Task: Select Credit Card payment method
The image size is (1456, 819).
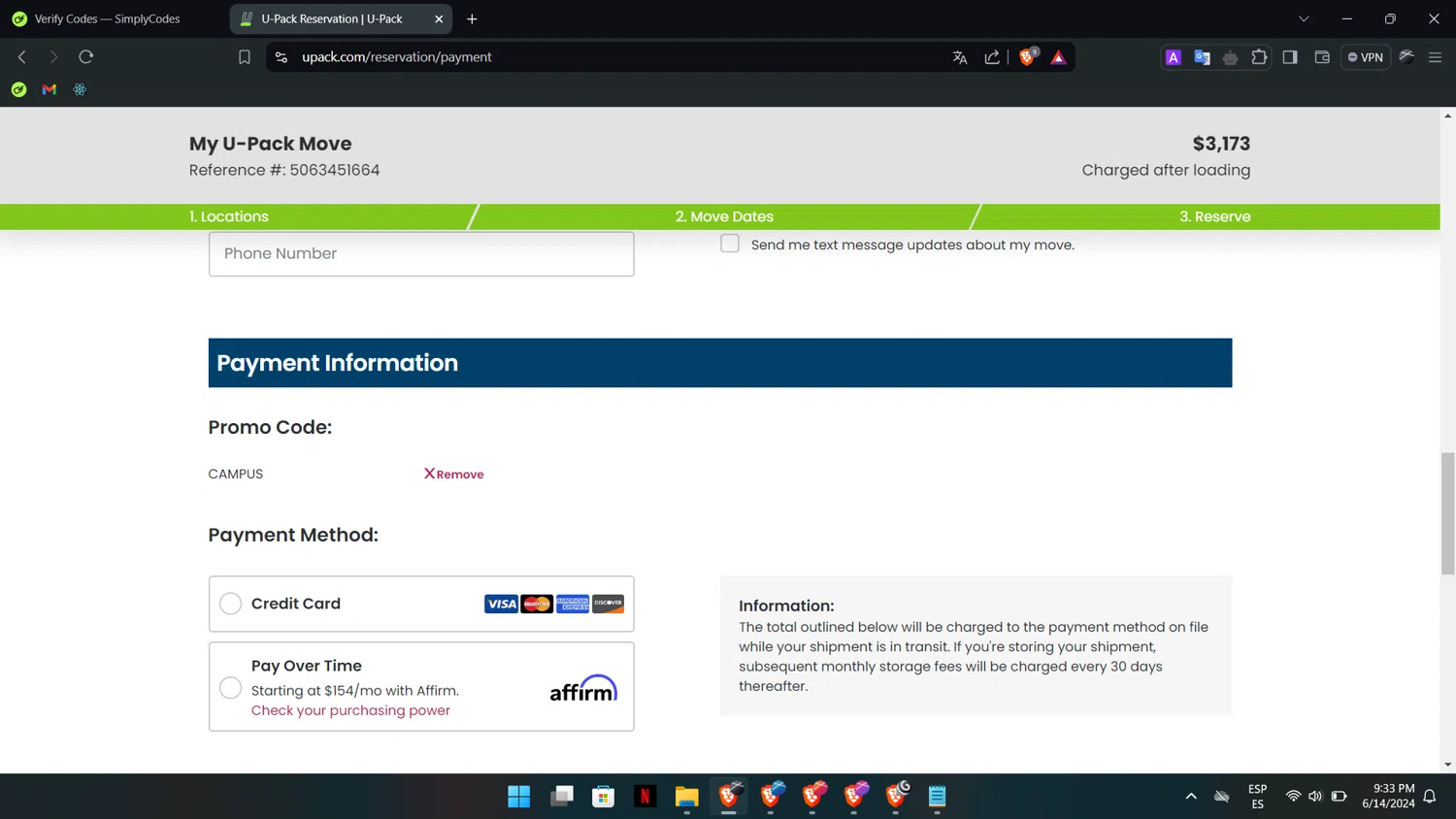Action: pos(230,604)
